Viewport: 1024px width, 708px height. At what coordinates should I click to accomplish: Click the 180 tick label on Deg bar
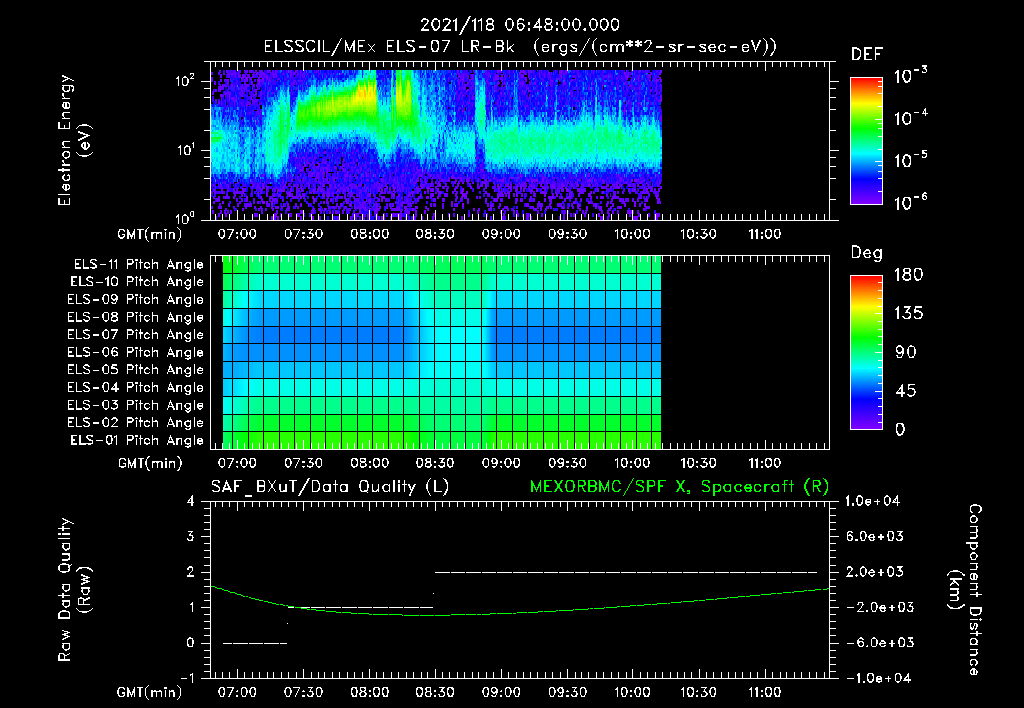[908, 275]
